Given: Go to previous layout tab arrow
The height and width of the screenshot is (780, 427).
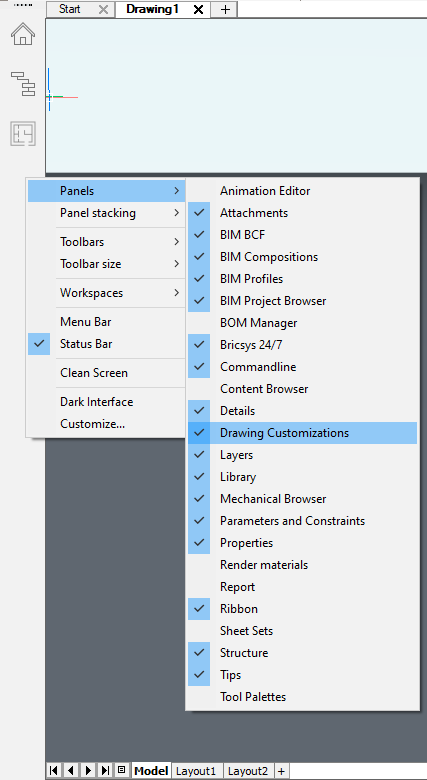Looking at the screenshot, I should 71,771.
